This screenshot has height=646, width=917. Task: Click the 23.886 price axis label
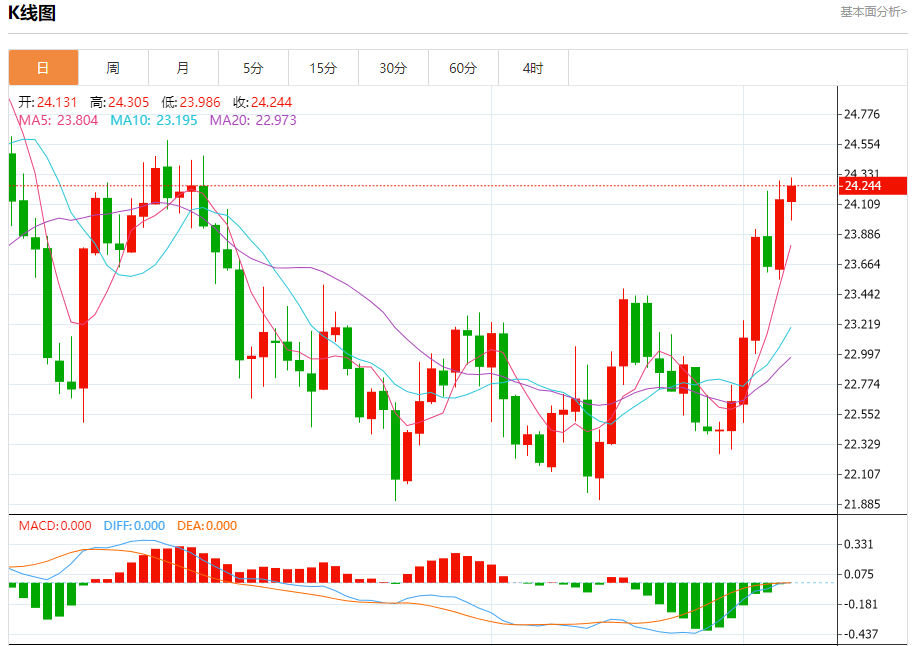pyautogui.click(x=862, y=234)
